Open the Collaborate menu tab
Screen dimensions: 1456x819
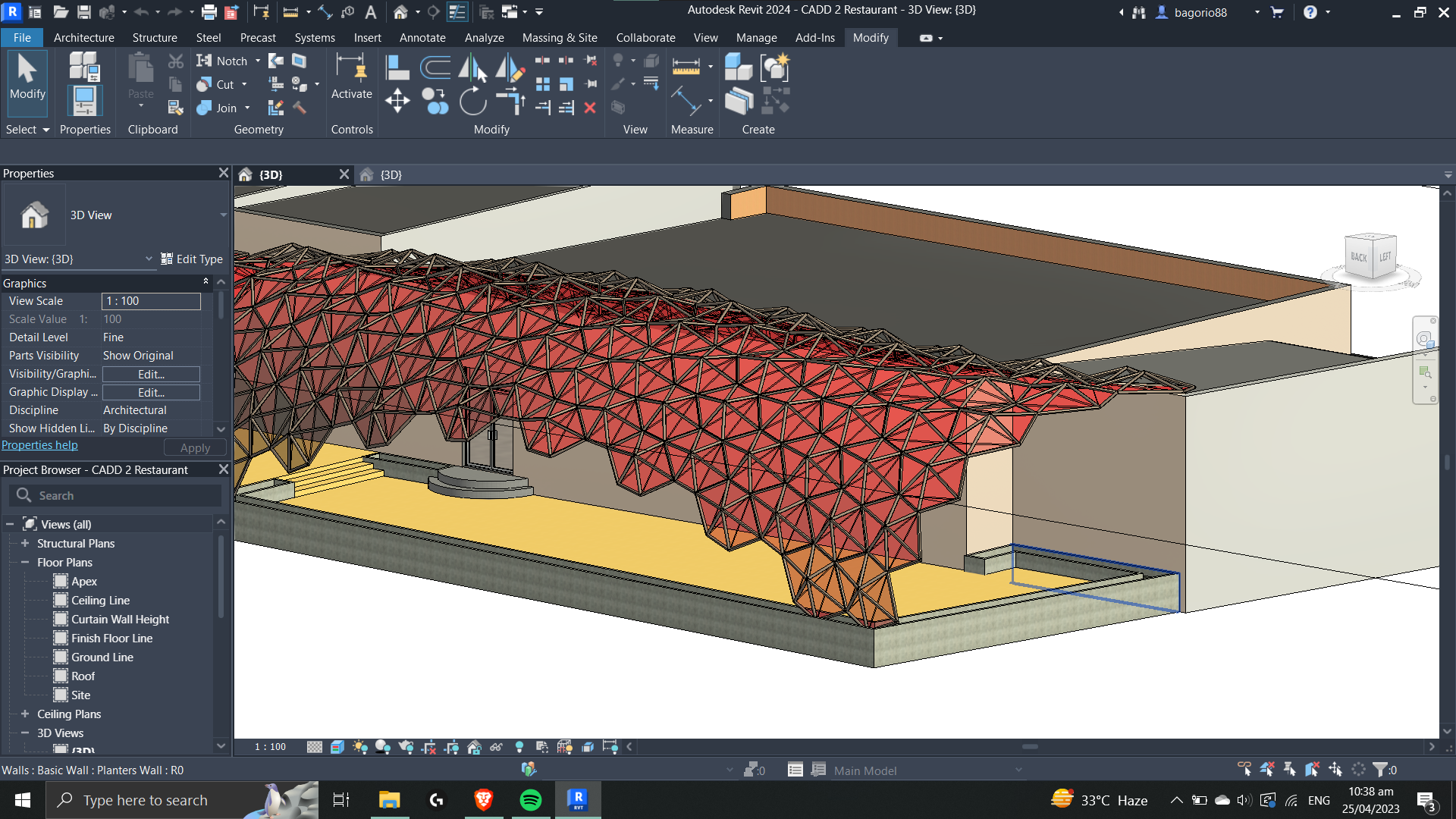click(645, 37)
